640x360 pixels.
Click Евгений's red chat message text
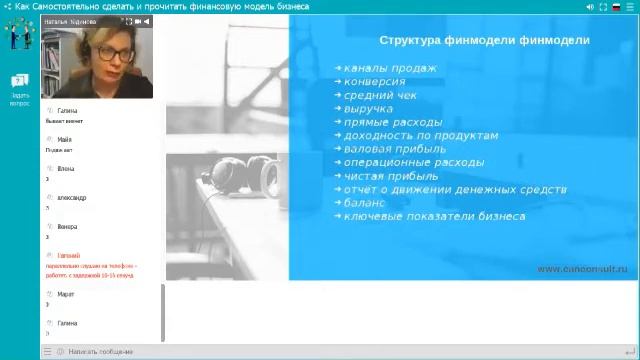click(x=91, y=271)
